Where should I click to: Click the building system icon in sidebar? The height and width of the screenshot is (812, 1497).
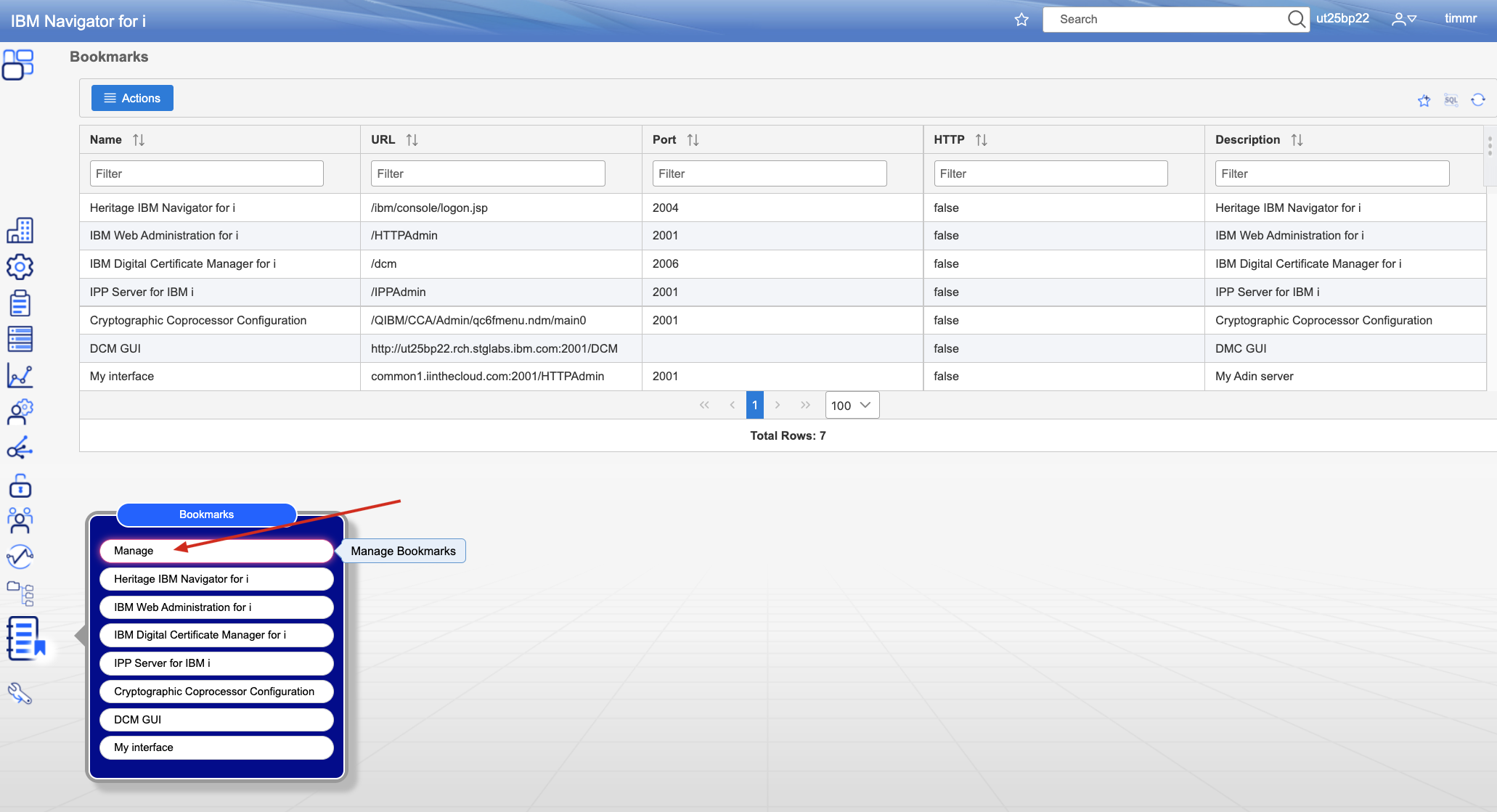[20, 231]
